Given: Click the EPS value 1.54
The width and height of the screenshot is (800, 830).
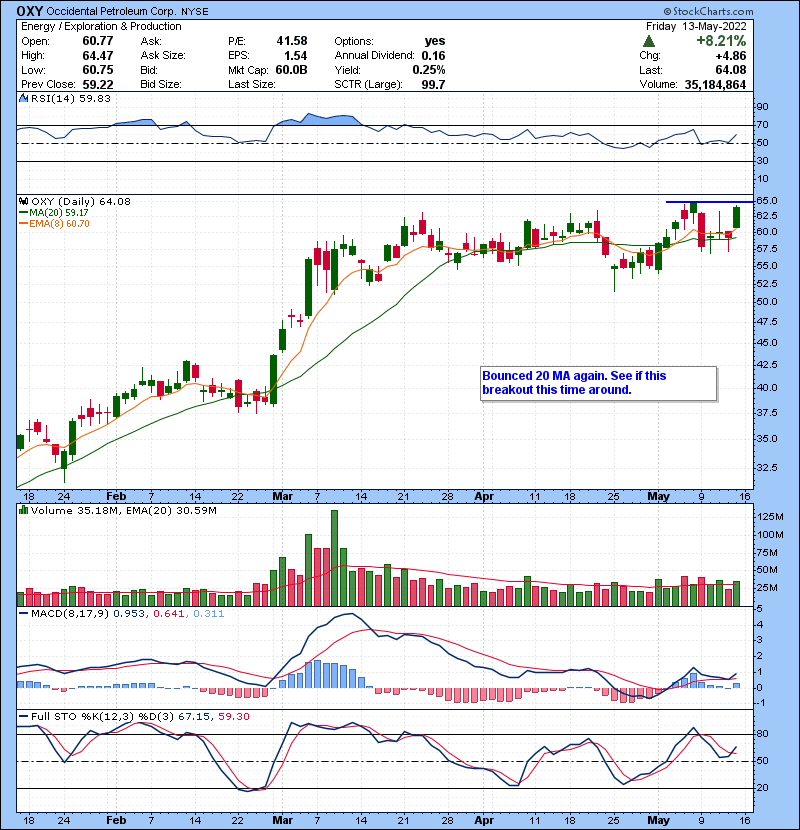Looking at the screenshot, I should pos(295,55).
